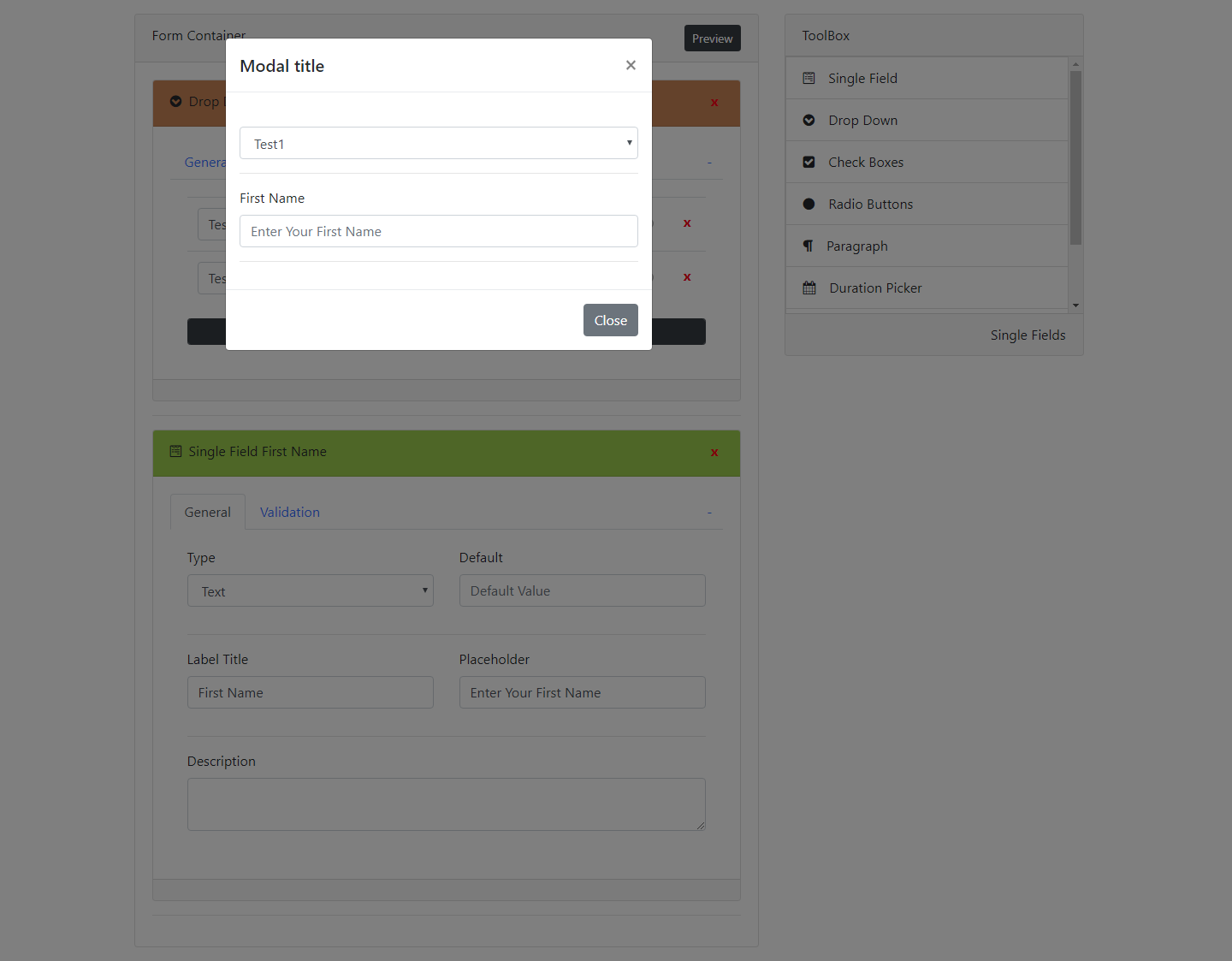Delete the Single Field First Name panel
Image resolution: width=1232 pixels, height=961 pixels.
tap(714, 452)
